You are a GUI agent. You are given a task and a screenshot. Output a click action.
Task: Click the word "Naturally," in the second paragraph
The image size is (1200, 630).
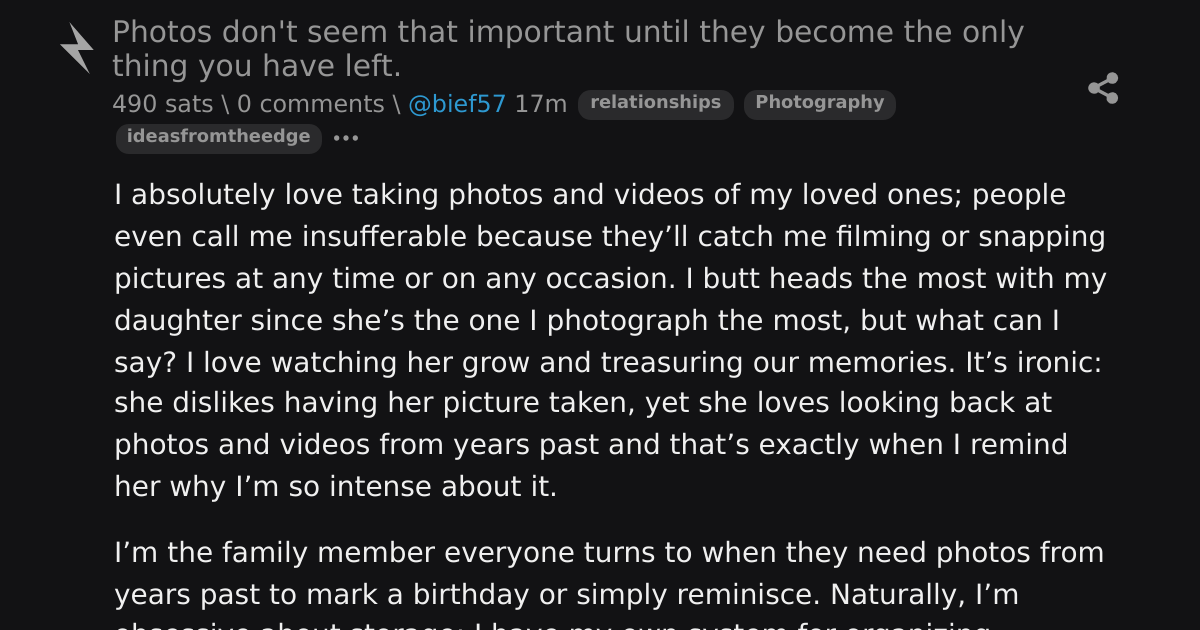pyautogui.click(x=897, y=594)
